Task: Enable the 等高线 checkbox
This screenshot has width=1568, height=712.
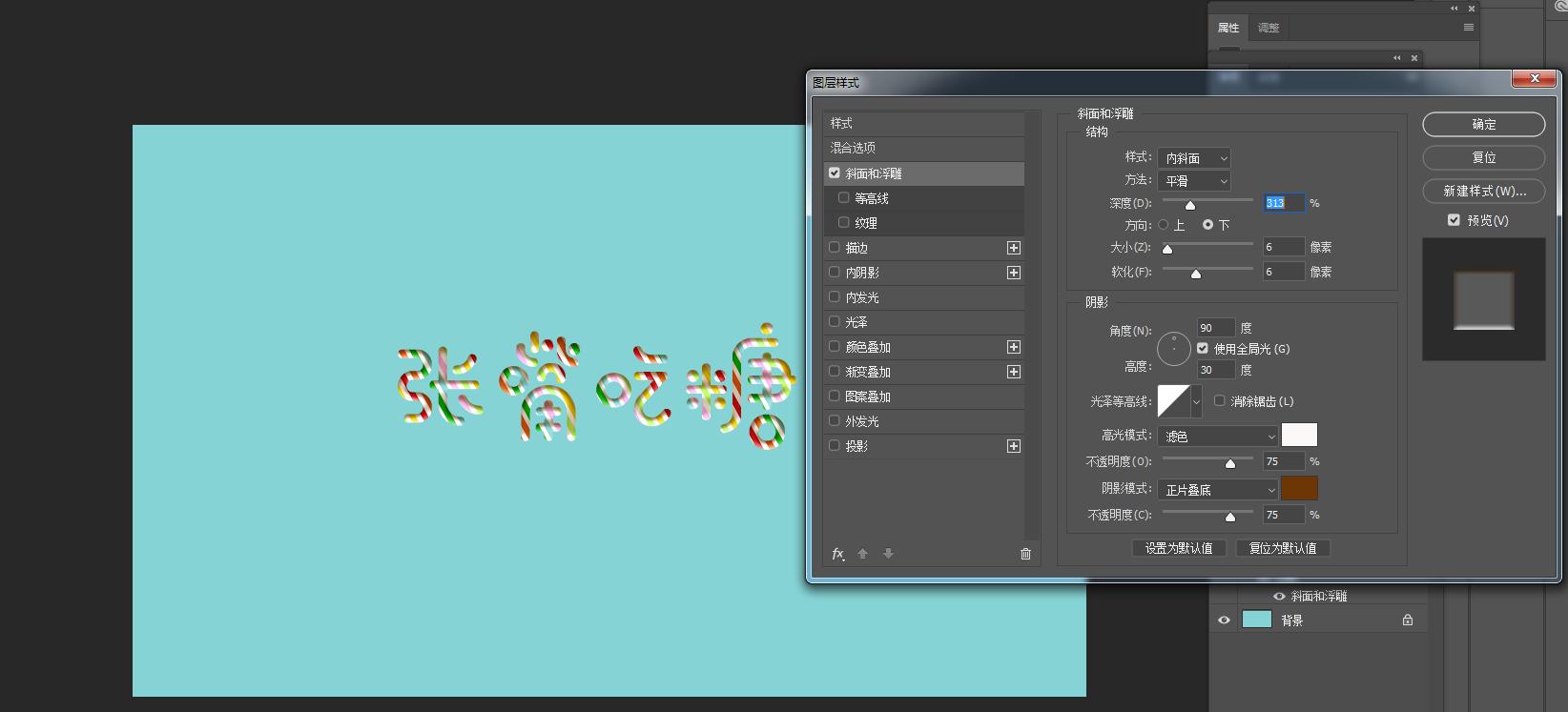Action: tap(843, 198)
